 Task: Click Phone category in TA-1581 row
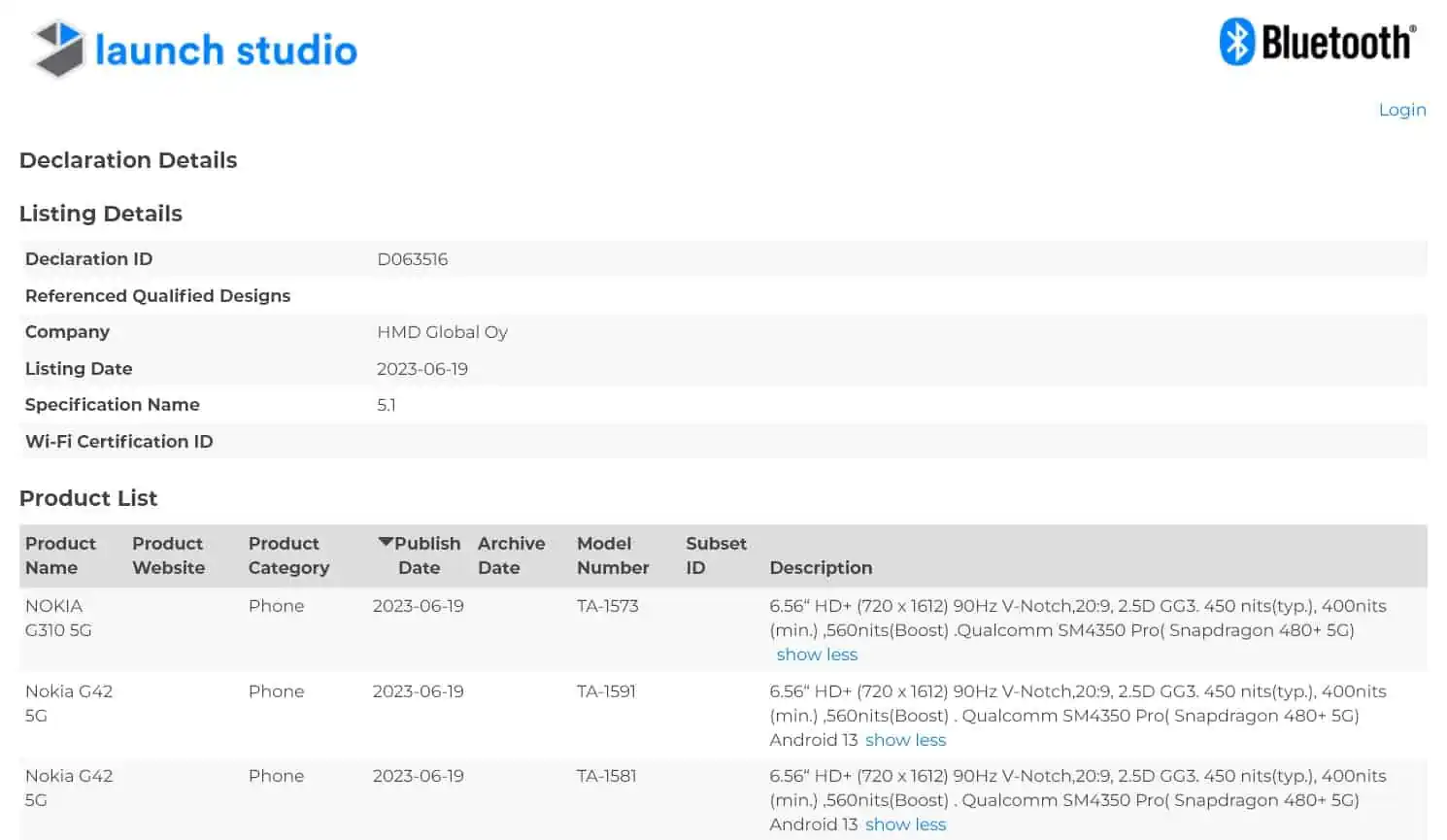(276, 776)
